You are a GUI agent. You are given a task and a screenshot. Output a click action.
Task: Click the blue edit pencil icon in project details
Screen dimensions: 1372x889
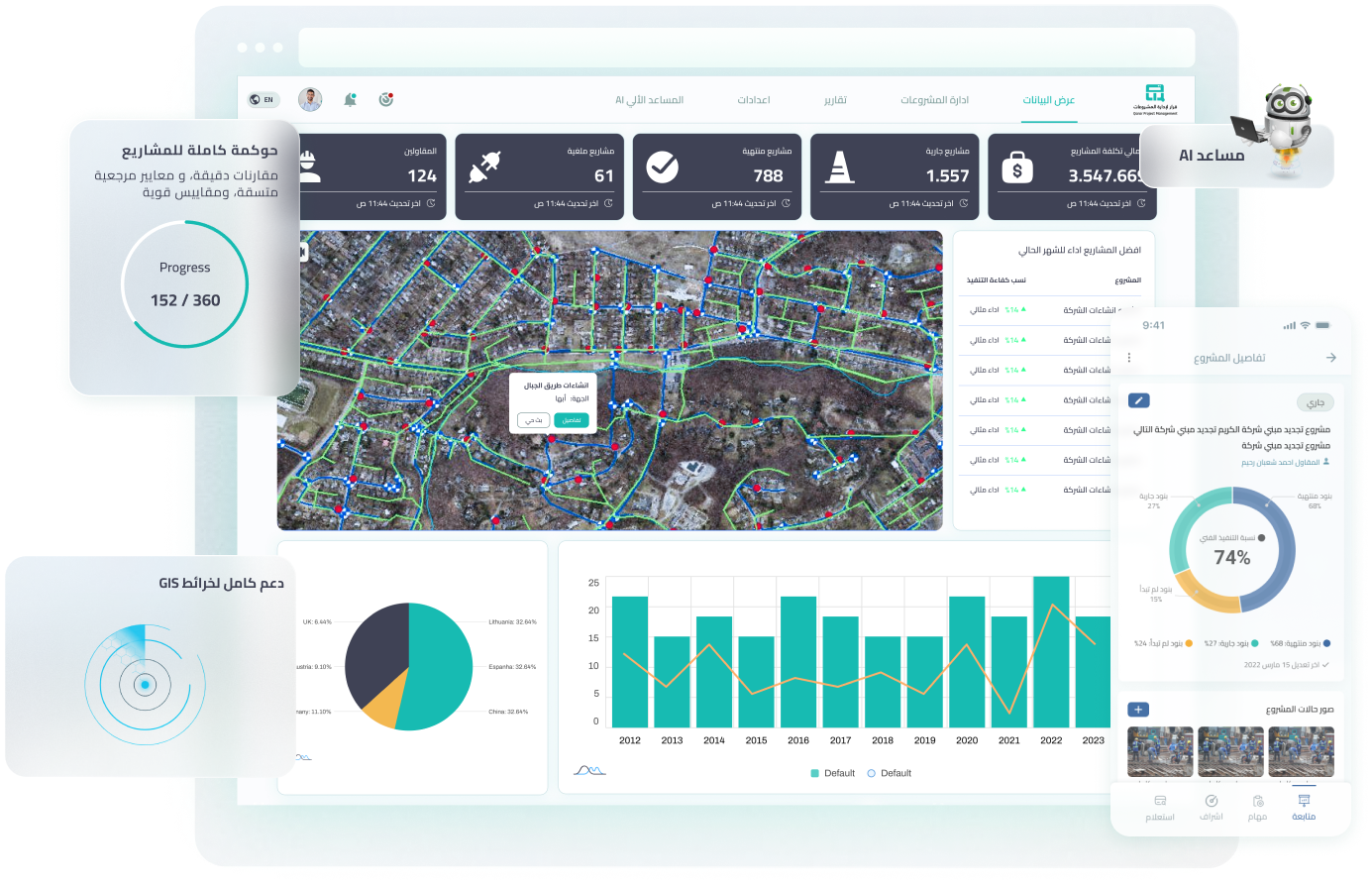[x=1139, y=400]
